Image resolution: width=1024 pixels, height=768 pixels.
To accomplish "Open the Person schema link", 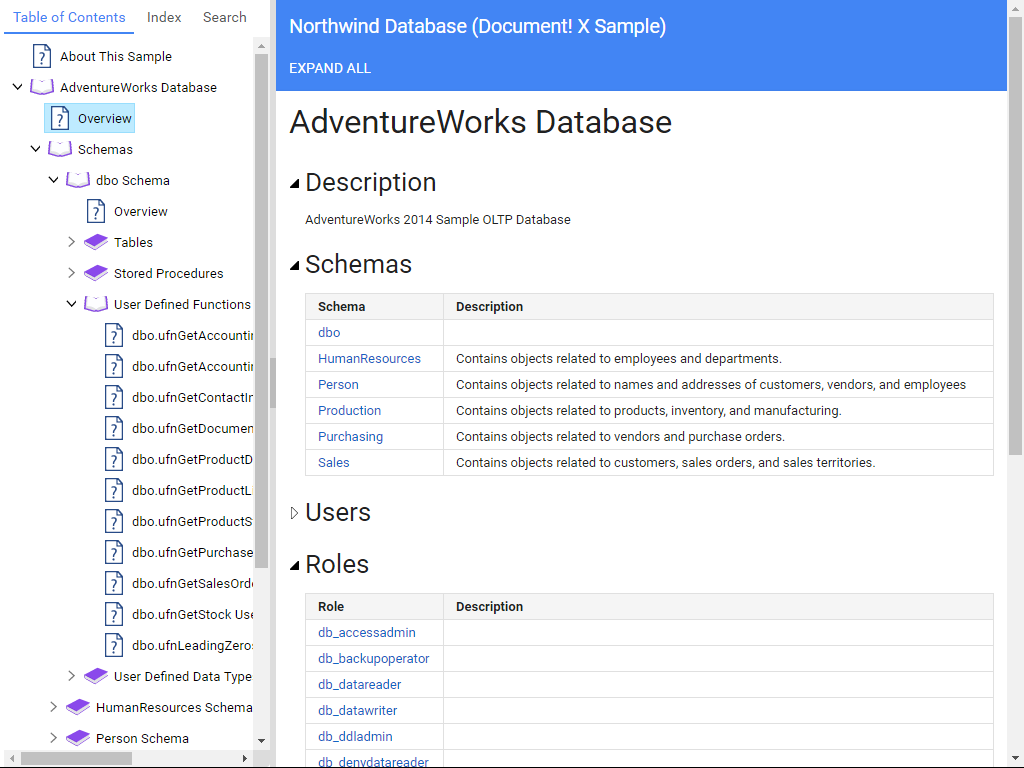I will point(338,385).
